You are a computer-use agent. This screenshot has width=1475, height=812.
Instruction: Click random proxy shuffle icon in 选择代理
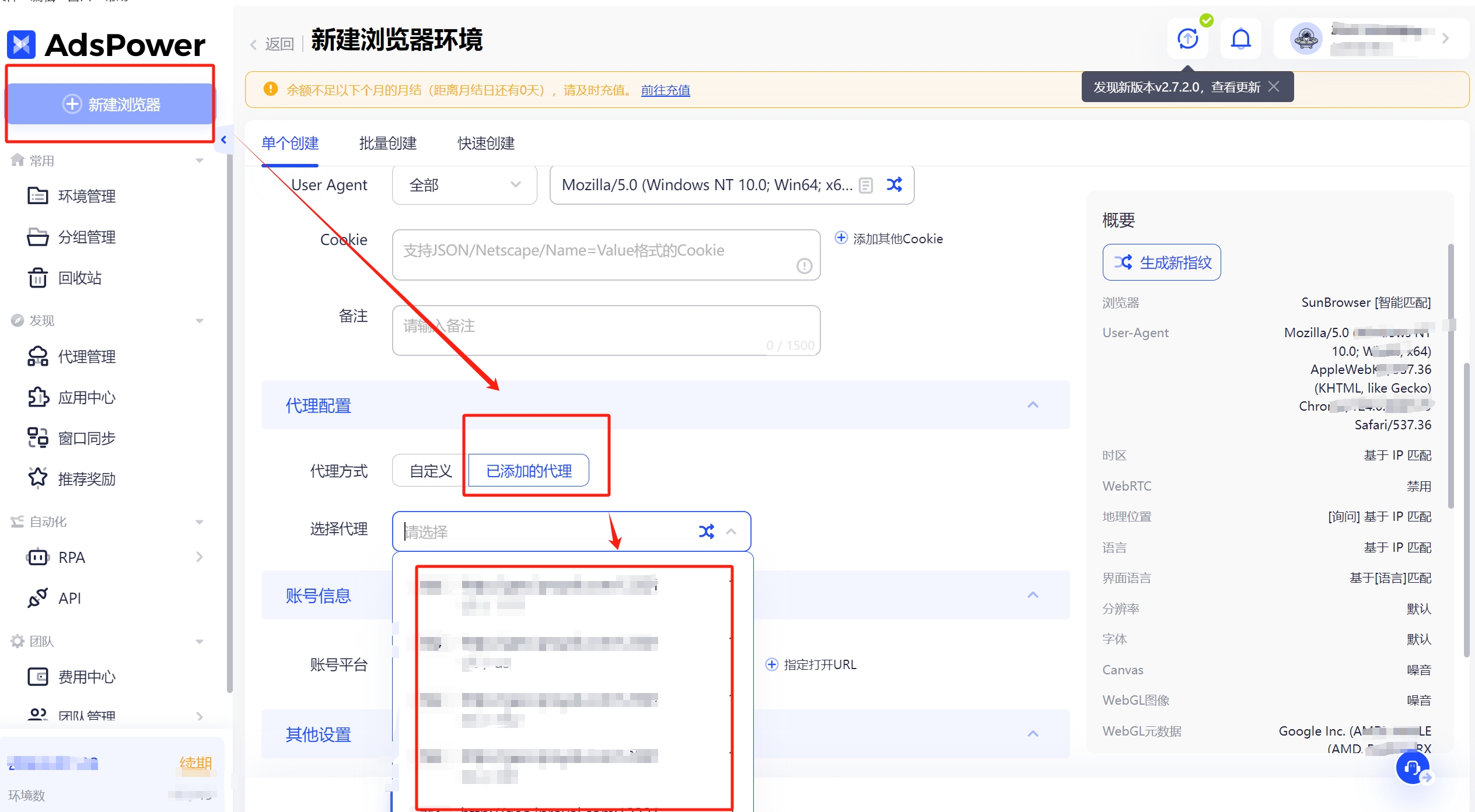click(x=706, y=531)
